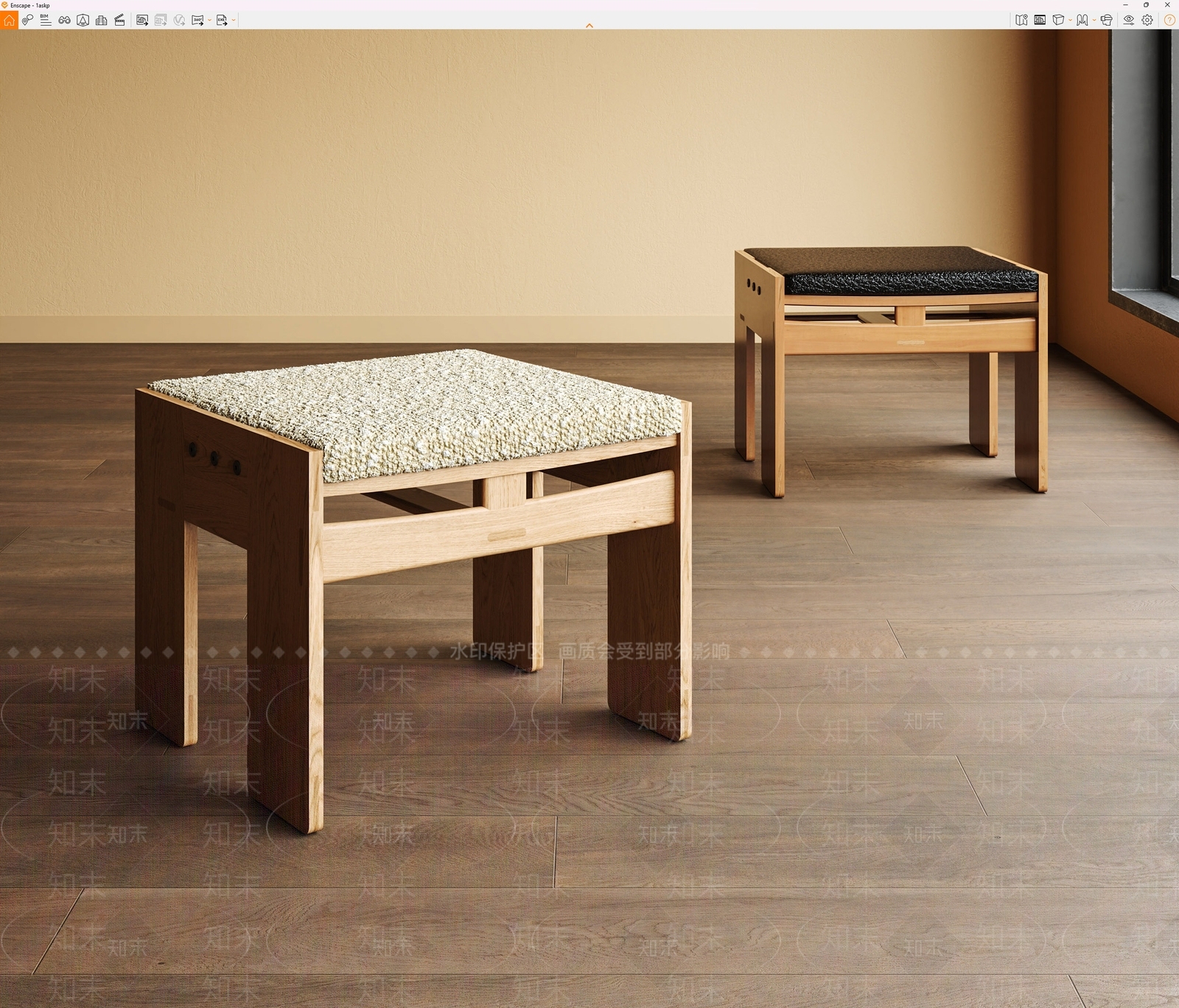1179x1008 pixels.
Task: Click the Batch Rendering export icon
Action: pos(161,21)
